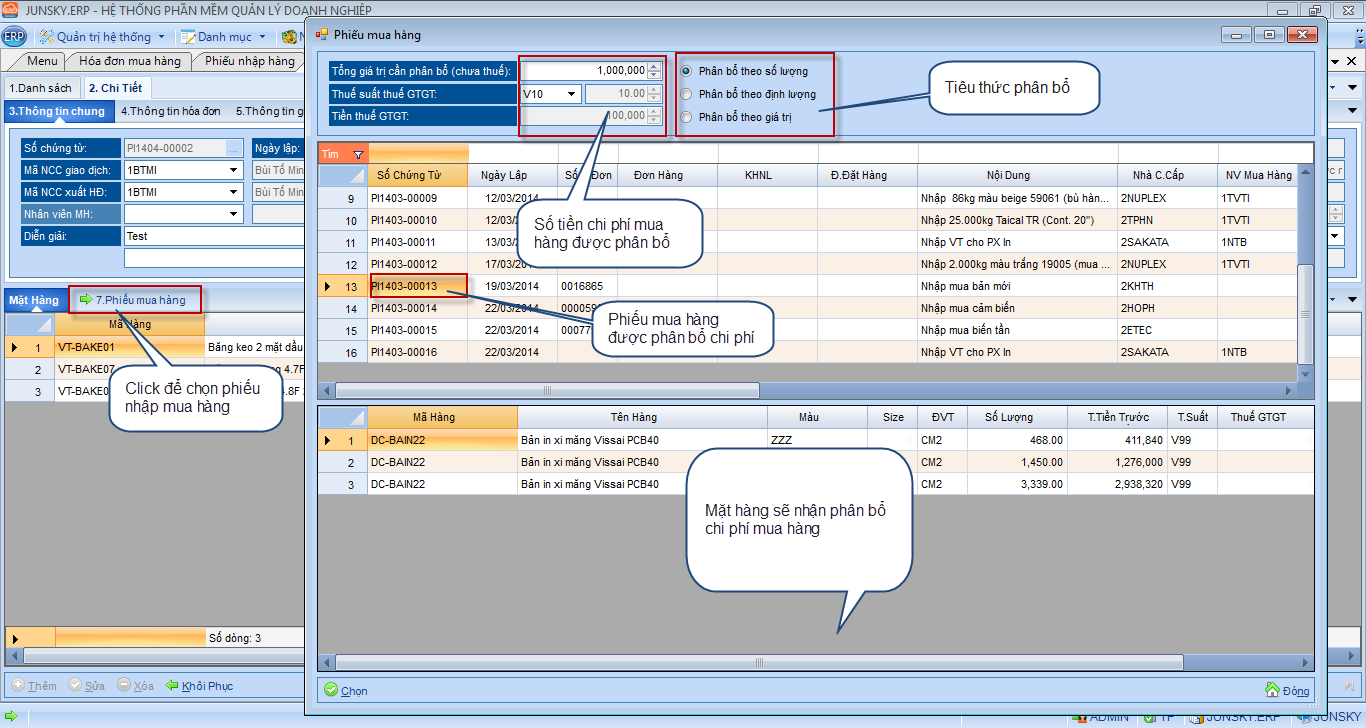Select Phân bổ theo định lượng option

tap(686, 94)
